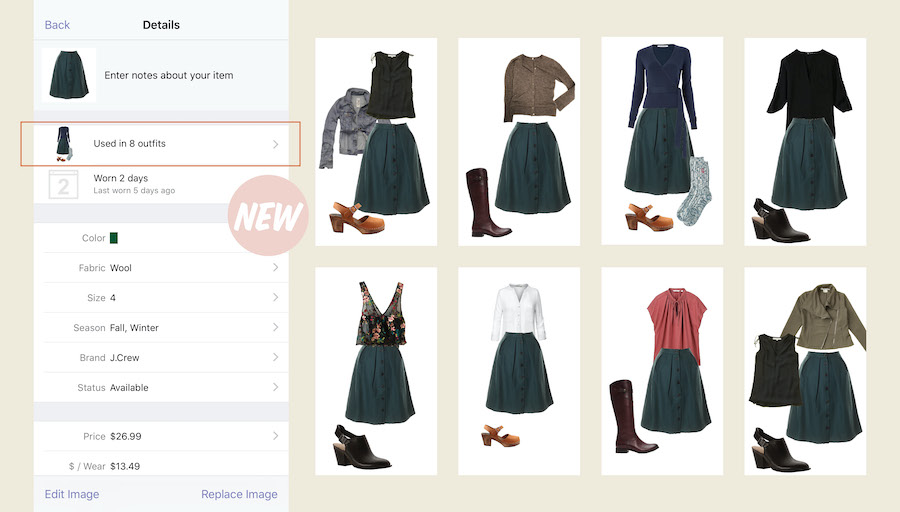
Task: Click the Last worn 5 days ago text
Action: coord(134,191)
